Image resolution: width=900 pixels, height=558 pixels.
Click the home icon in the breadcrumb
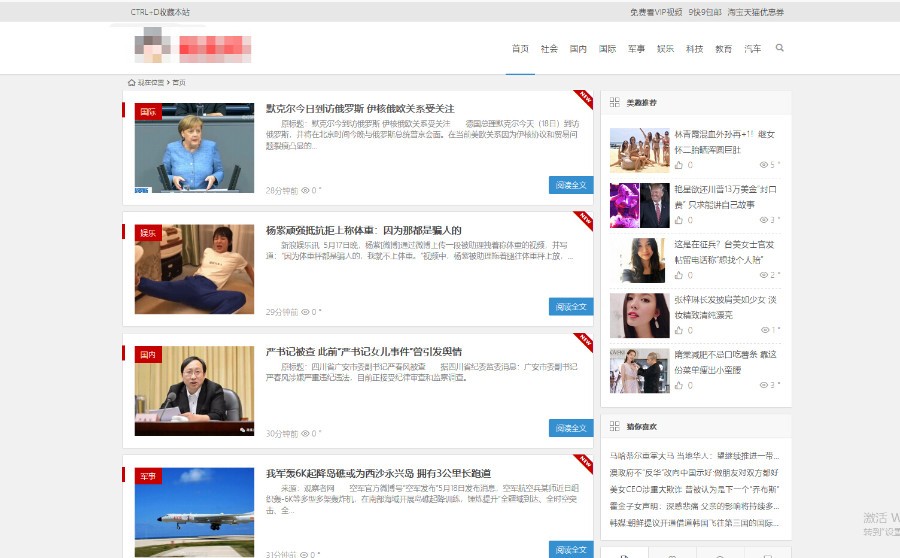tap(131, 83)
